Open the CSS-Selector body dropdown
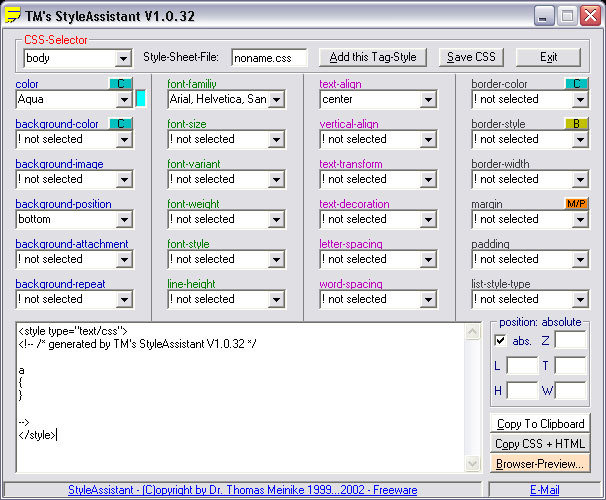The width and height of the screenshot is (606, 500). click(123, 58)
